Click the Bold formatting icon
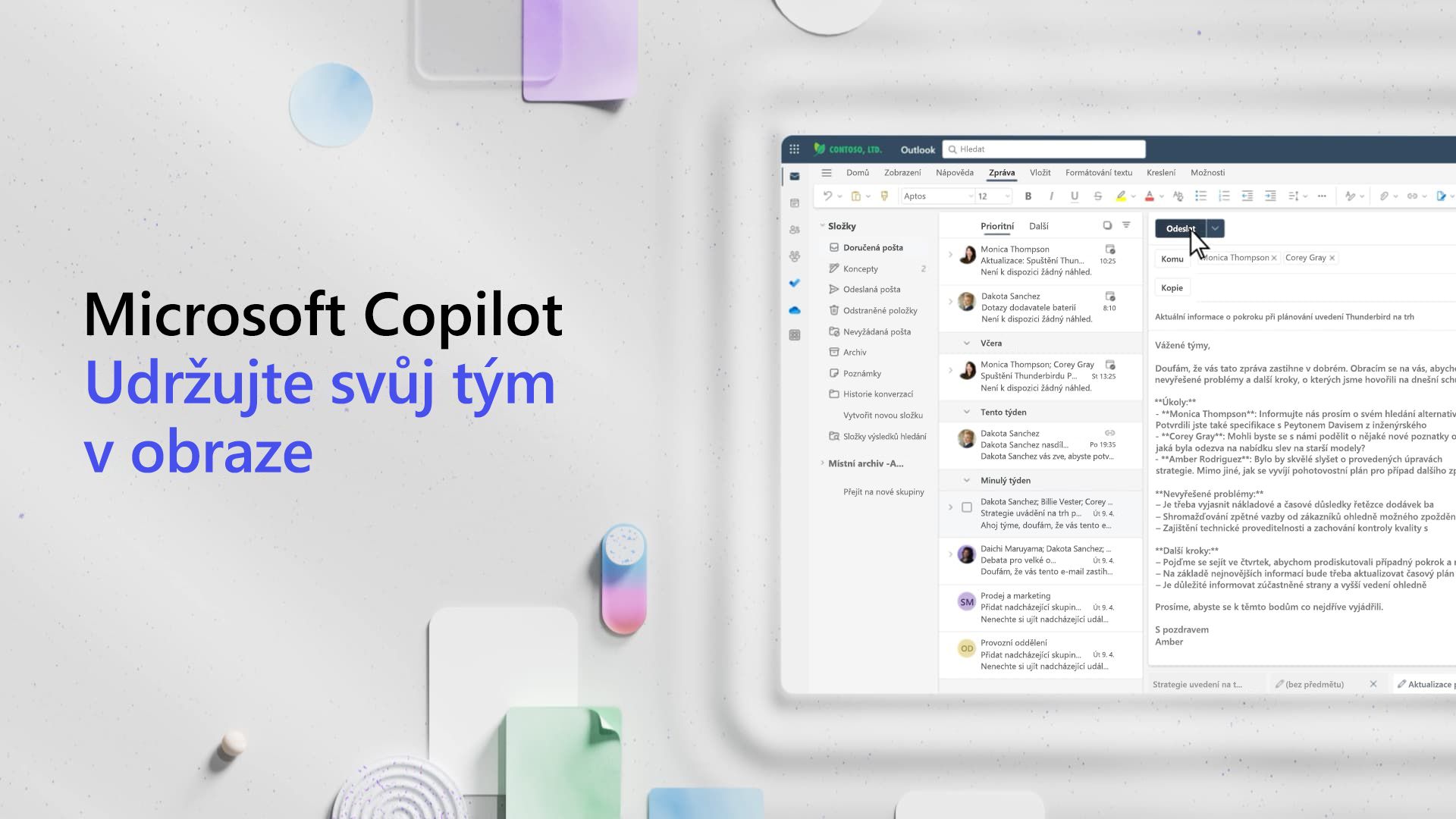The height and width of the screenshot is (819, 1456). pyautogui.click(x=1028, y=196)
